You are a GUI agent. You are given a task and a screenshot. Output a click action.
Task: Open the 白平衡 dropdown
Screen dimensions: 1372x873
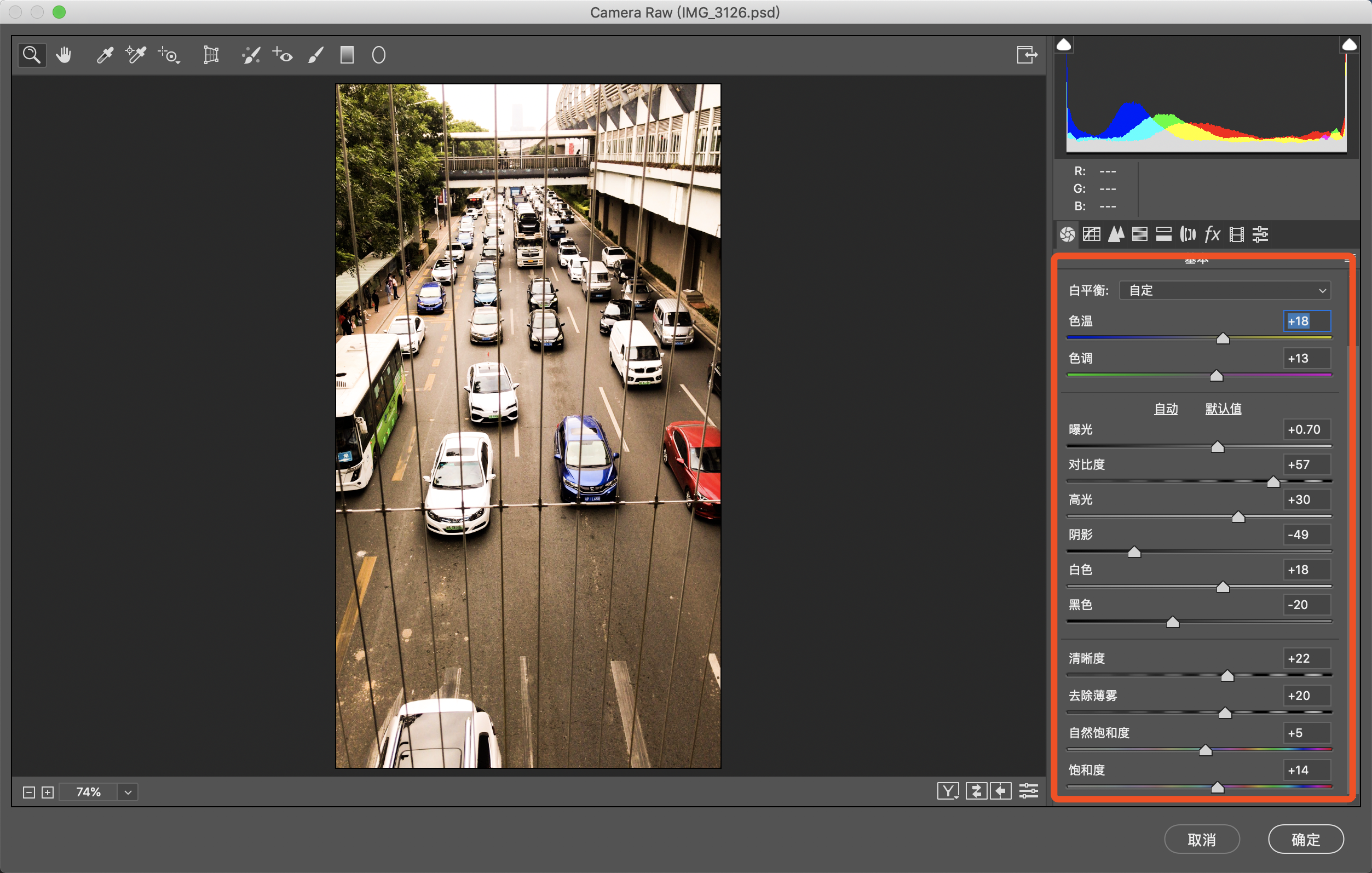point(1224,291)
